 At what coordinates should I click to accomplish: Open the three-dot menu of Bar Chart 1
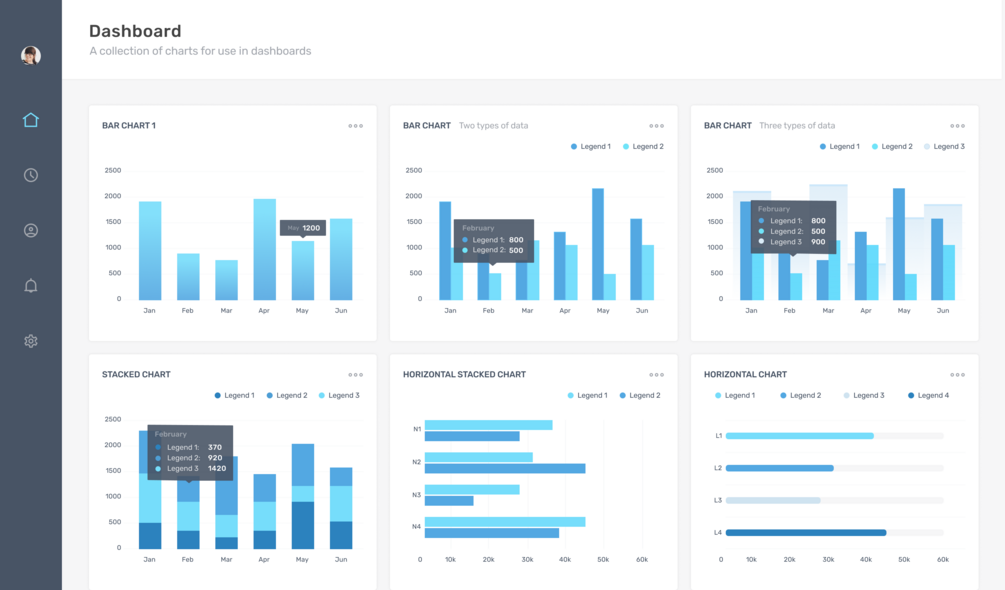[356, 126]
